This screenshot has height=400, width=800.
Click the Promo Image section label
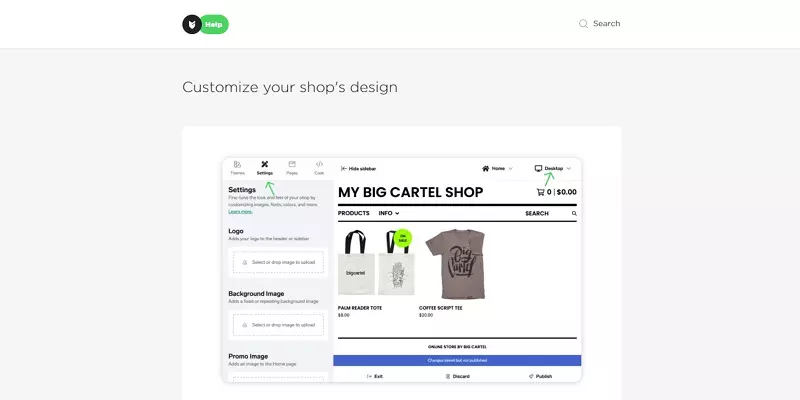(248, 356)
